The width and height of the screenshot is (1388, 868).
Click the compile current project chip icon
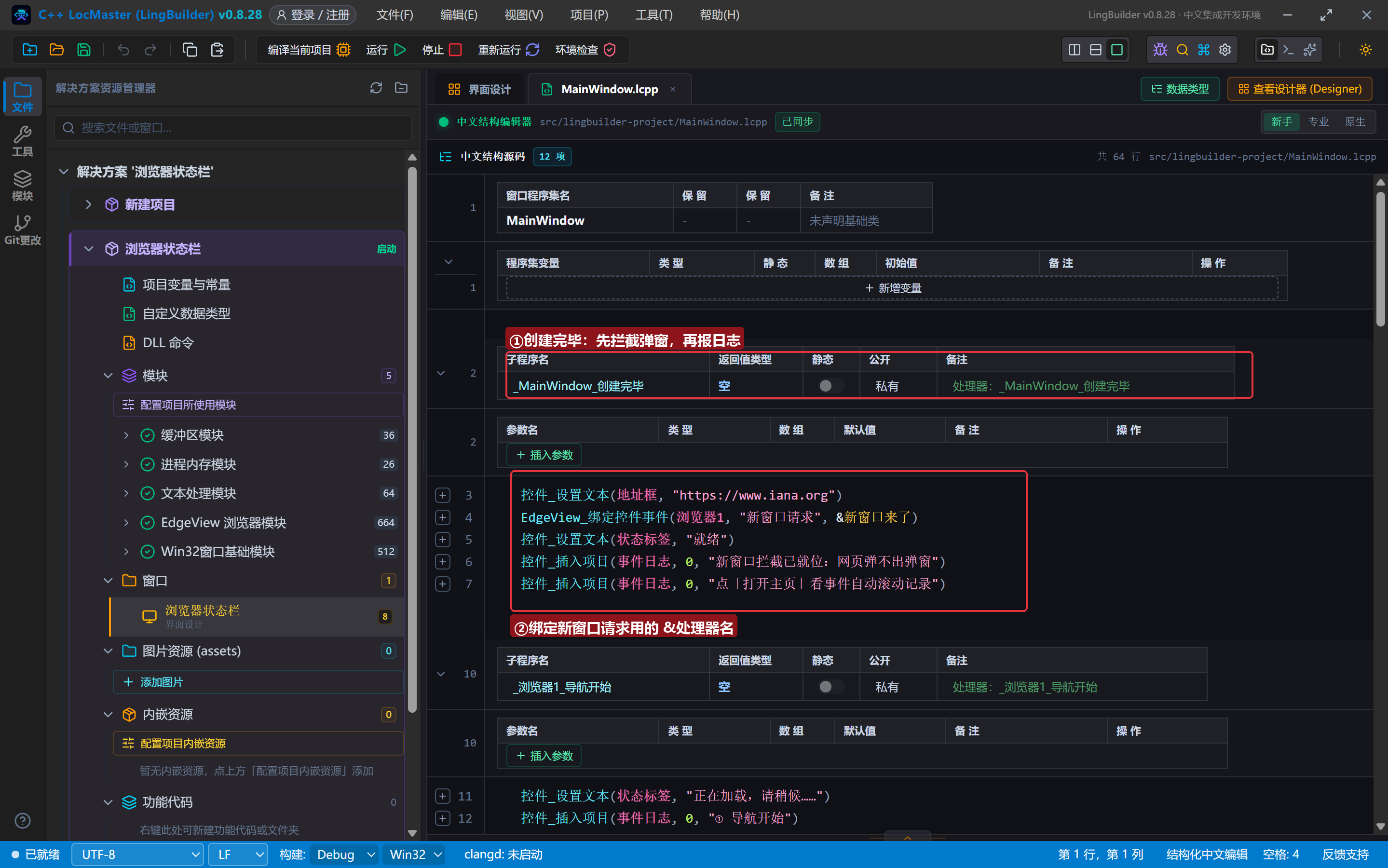point(343,50)
